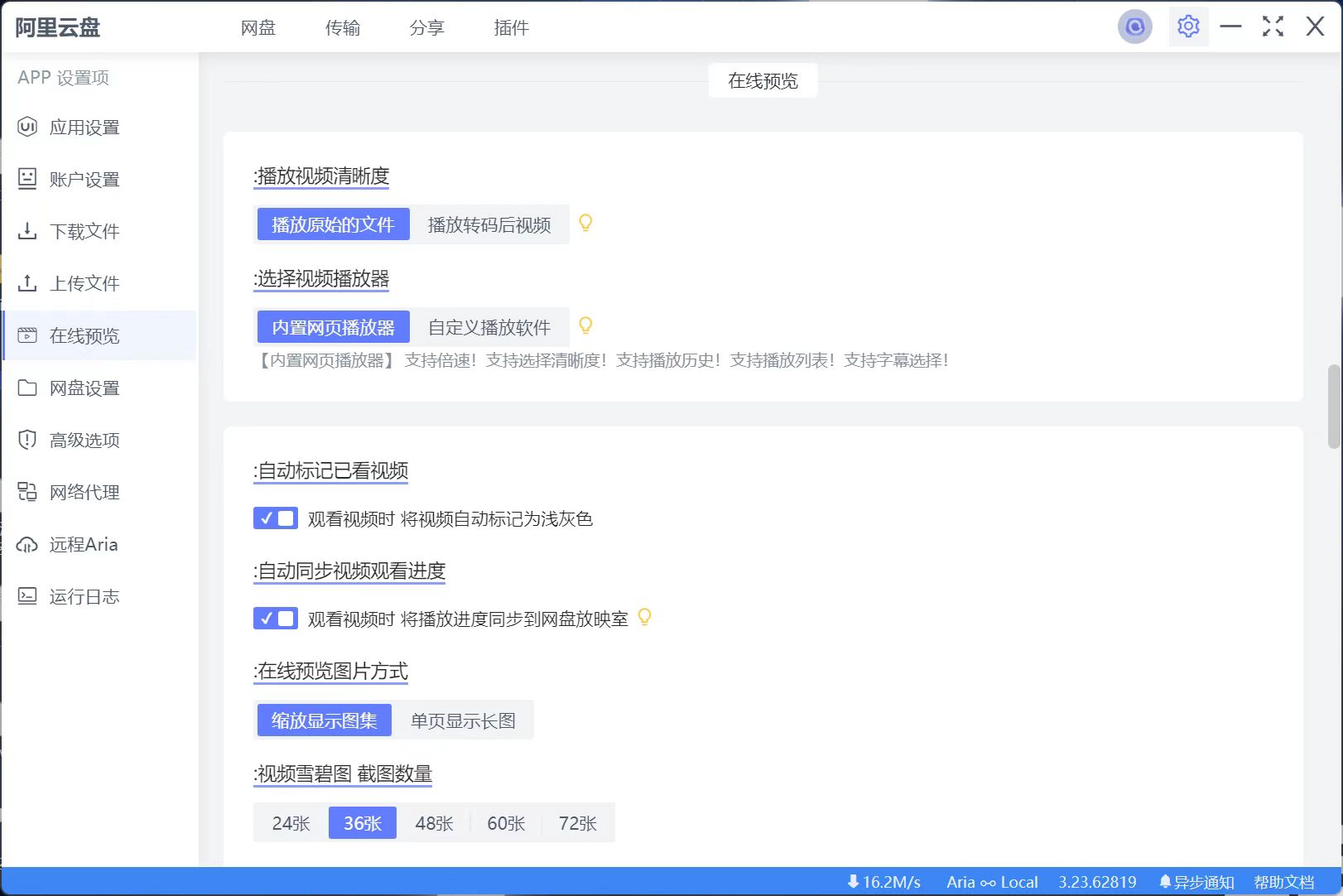Choose 内置网页播放器 as video player

333,327
